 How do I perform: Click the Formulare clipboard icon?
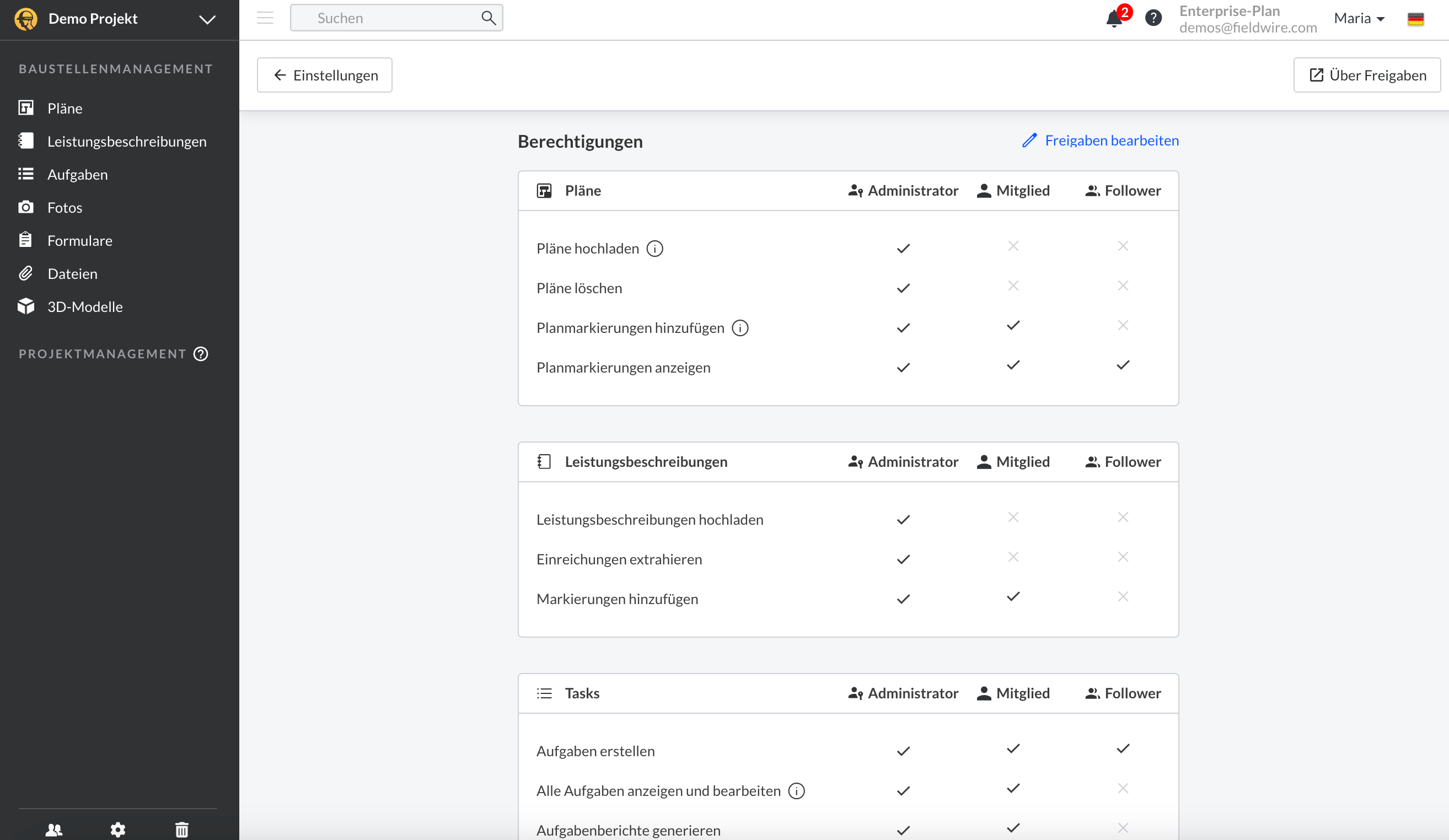point(25,240)
